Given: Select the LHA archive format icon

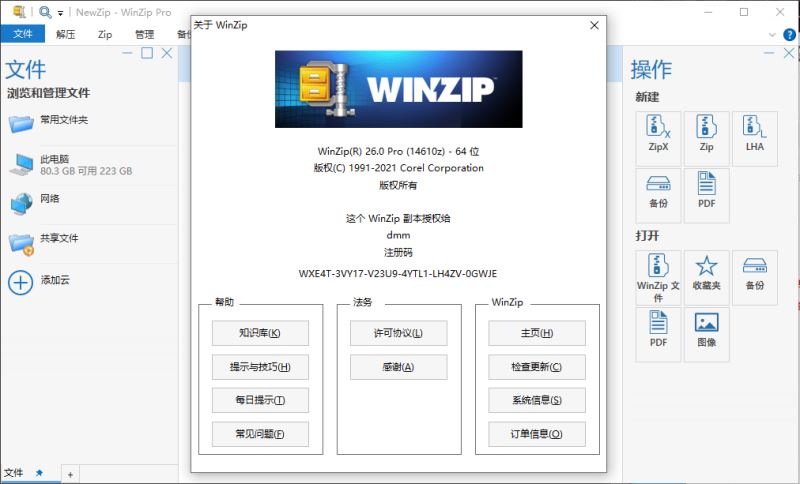Looking at the screenshot, I should point(755,132).
